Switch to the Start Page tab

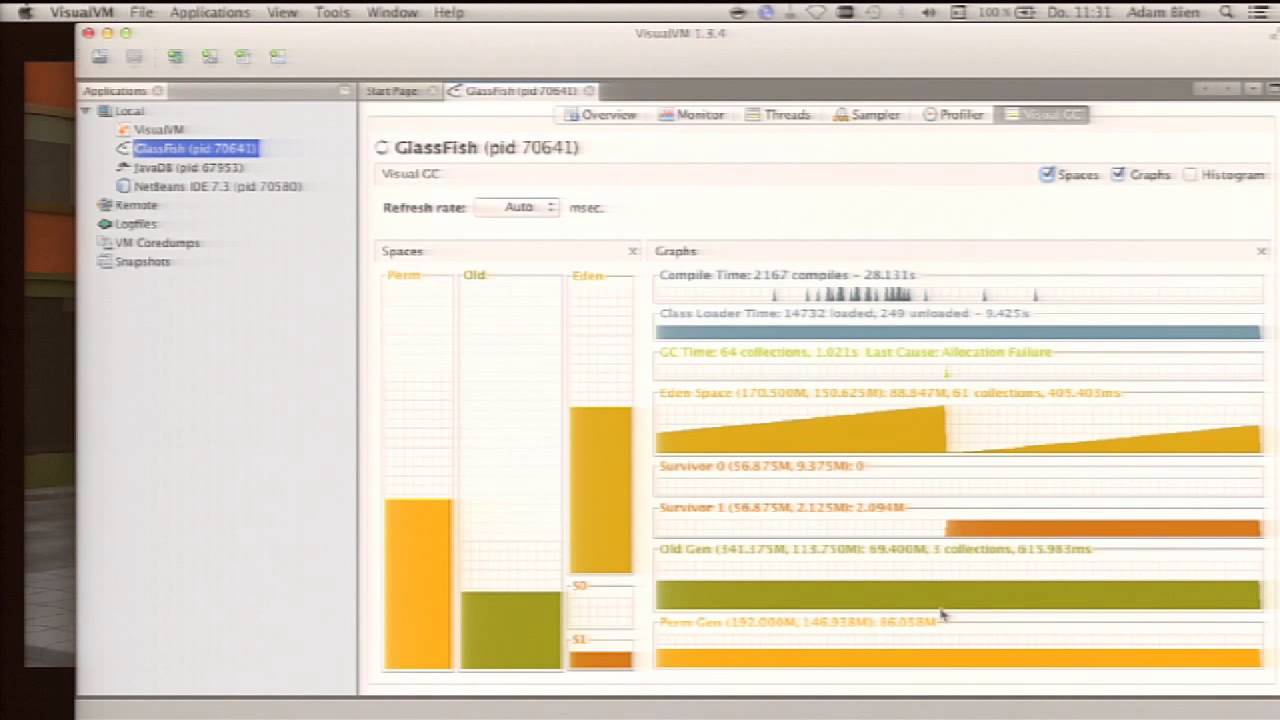[x=391, y=91]
